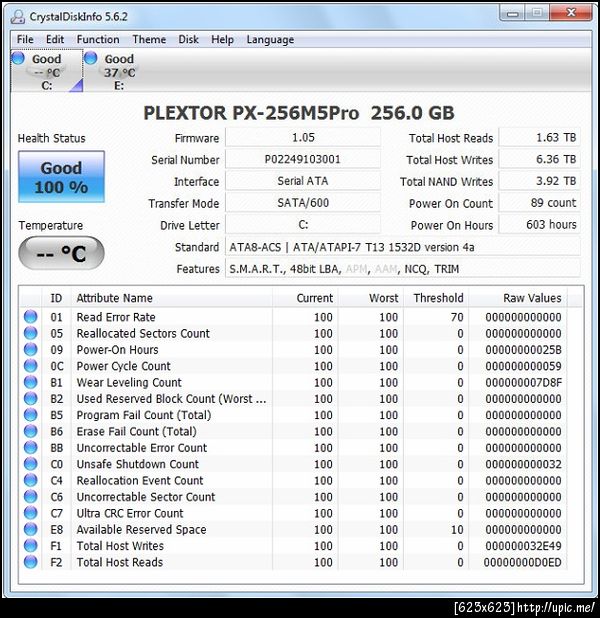Click status orb for Wear Leveling Count
Screen dimensions: 600x618
(30, 382)
